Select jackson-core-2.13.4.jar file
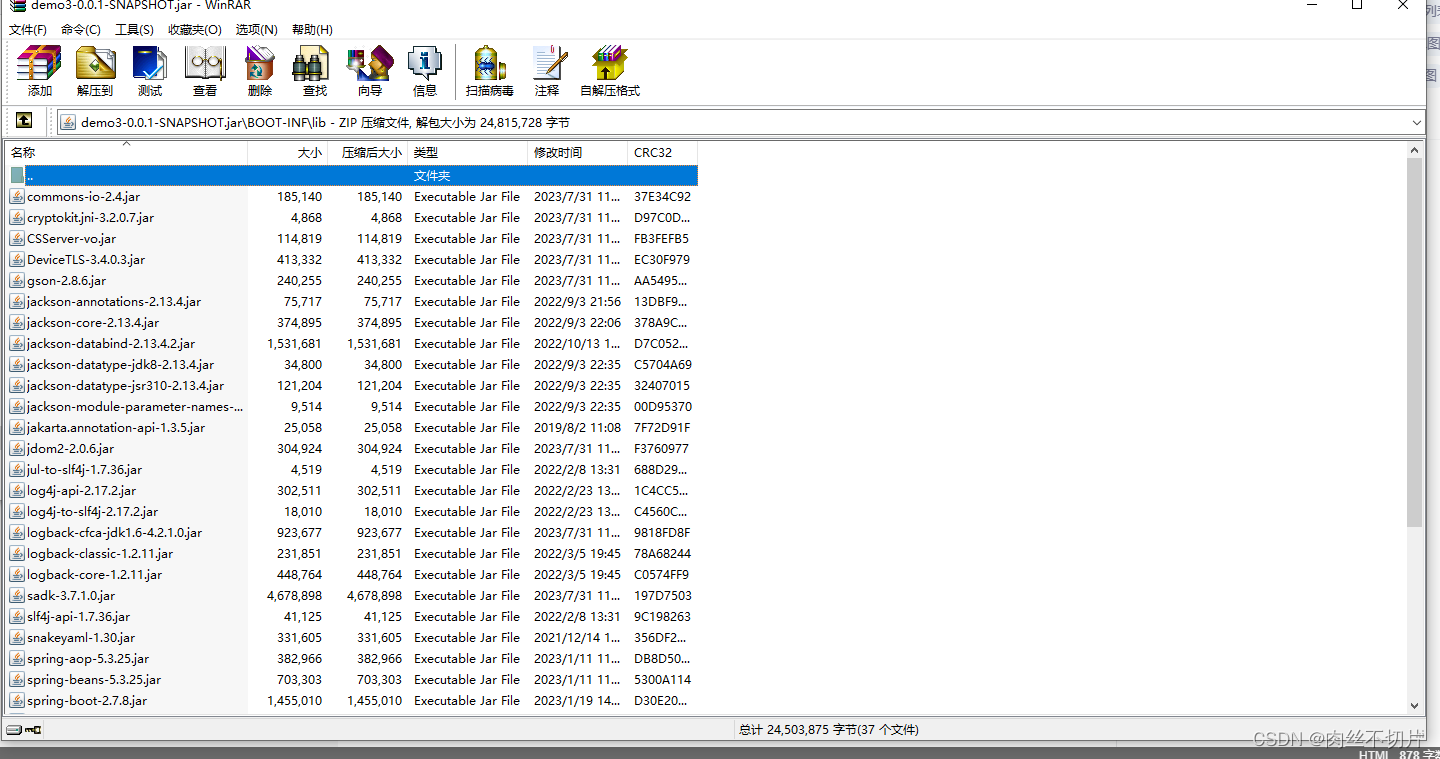1440x759 pixels. coord(93,323)
